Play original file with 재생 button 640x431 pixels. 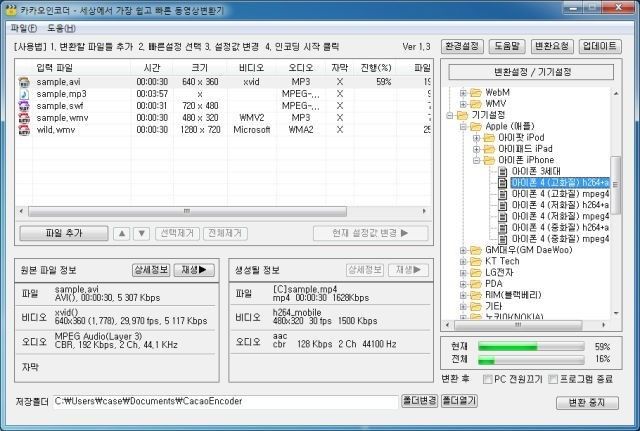[194, 270]
